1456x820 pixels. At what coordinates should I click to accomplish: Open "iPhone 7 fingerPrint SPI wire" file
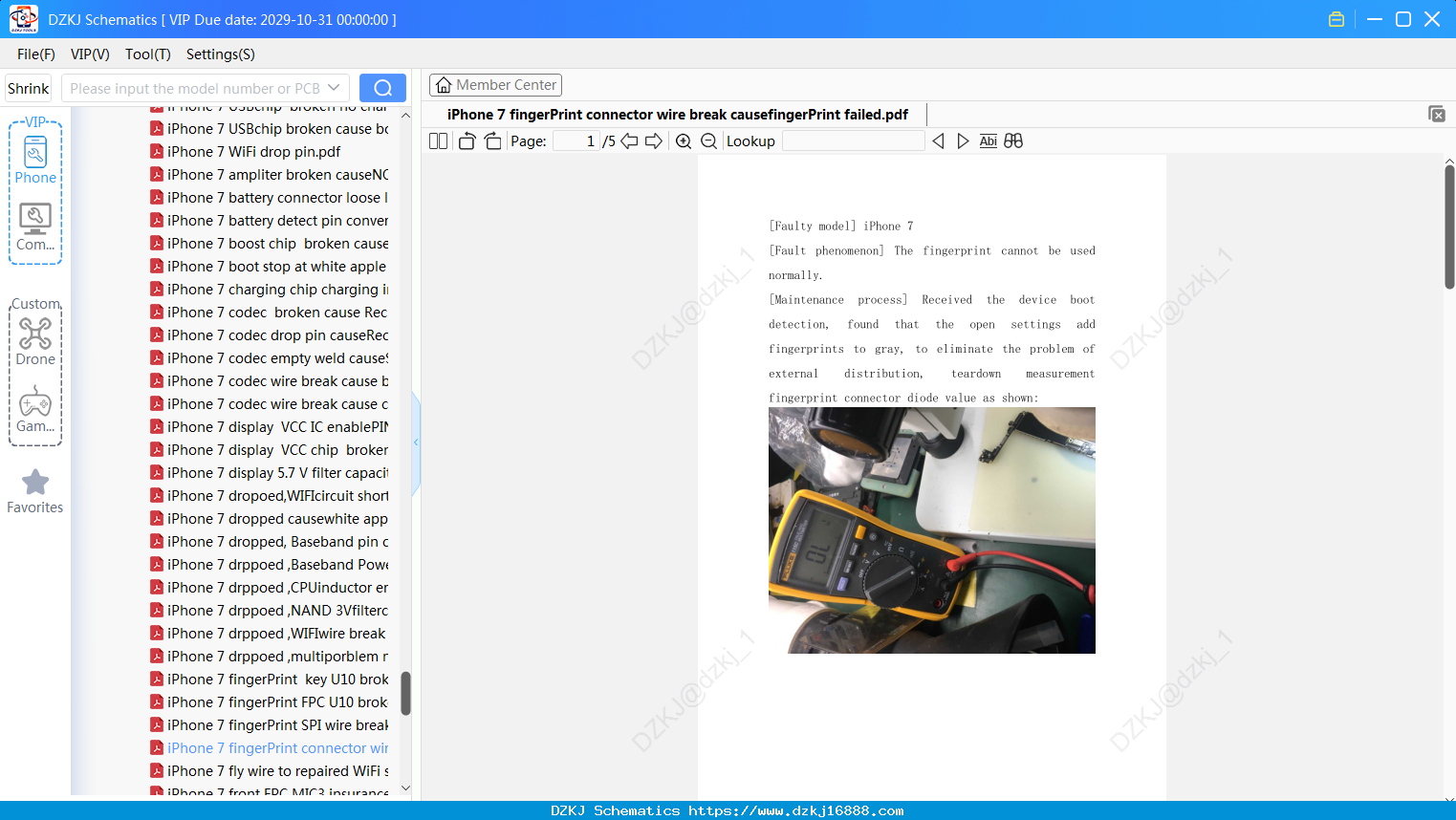point(270,725)
